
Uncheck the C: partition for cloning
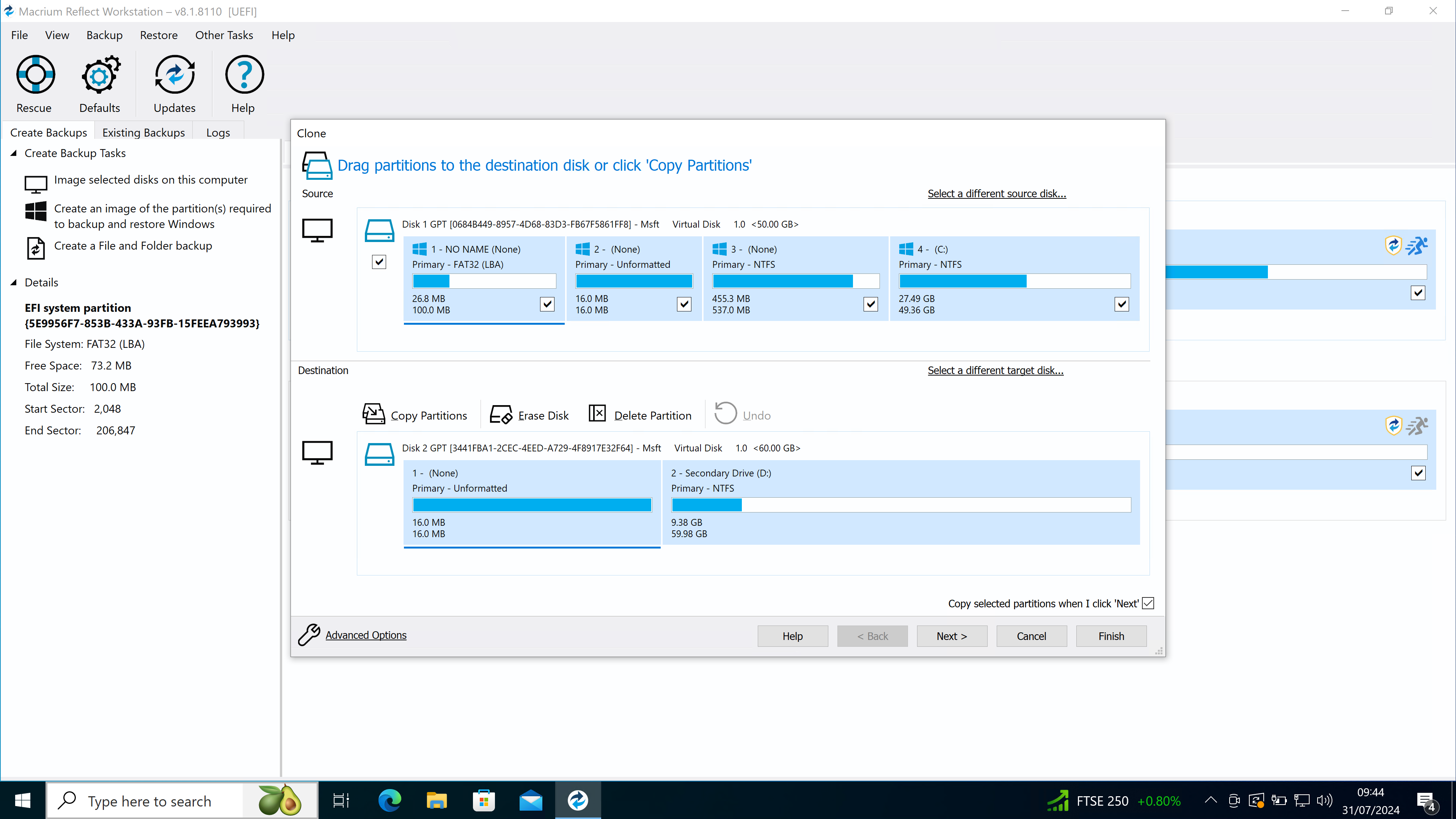click(x=1122, y=304)
